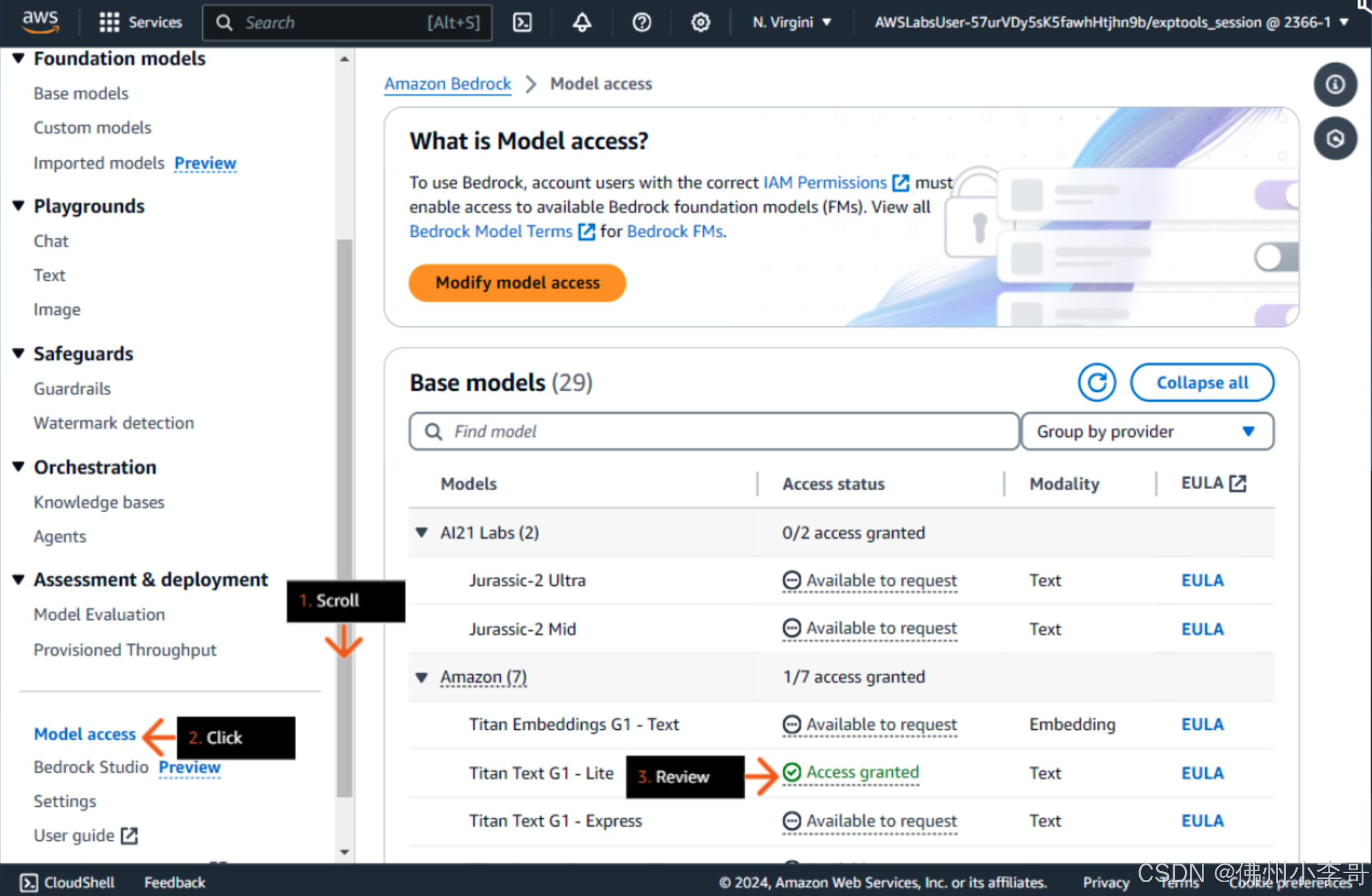Click Modify model access button

tap(517, 282)
